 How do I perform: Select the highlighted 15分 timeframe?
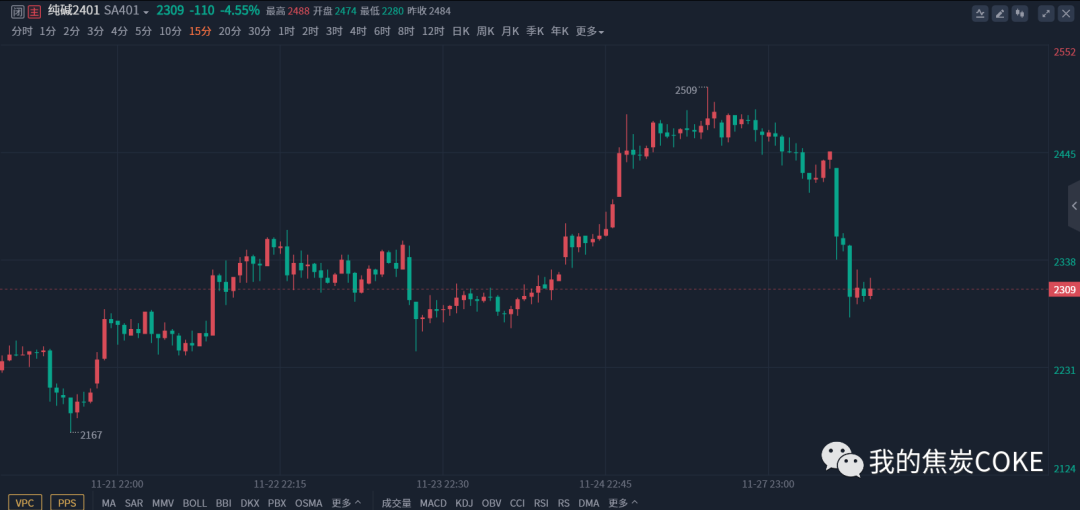200,31
